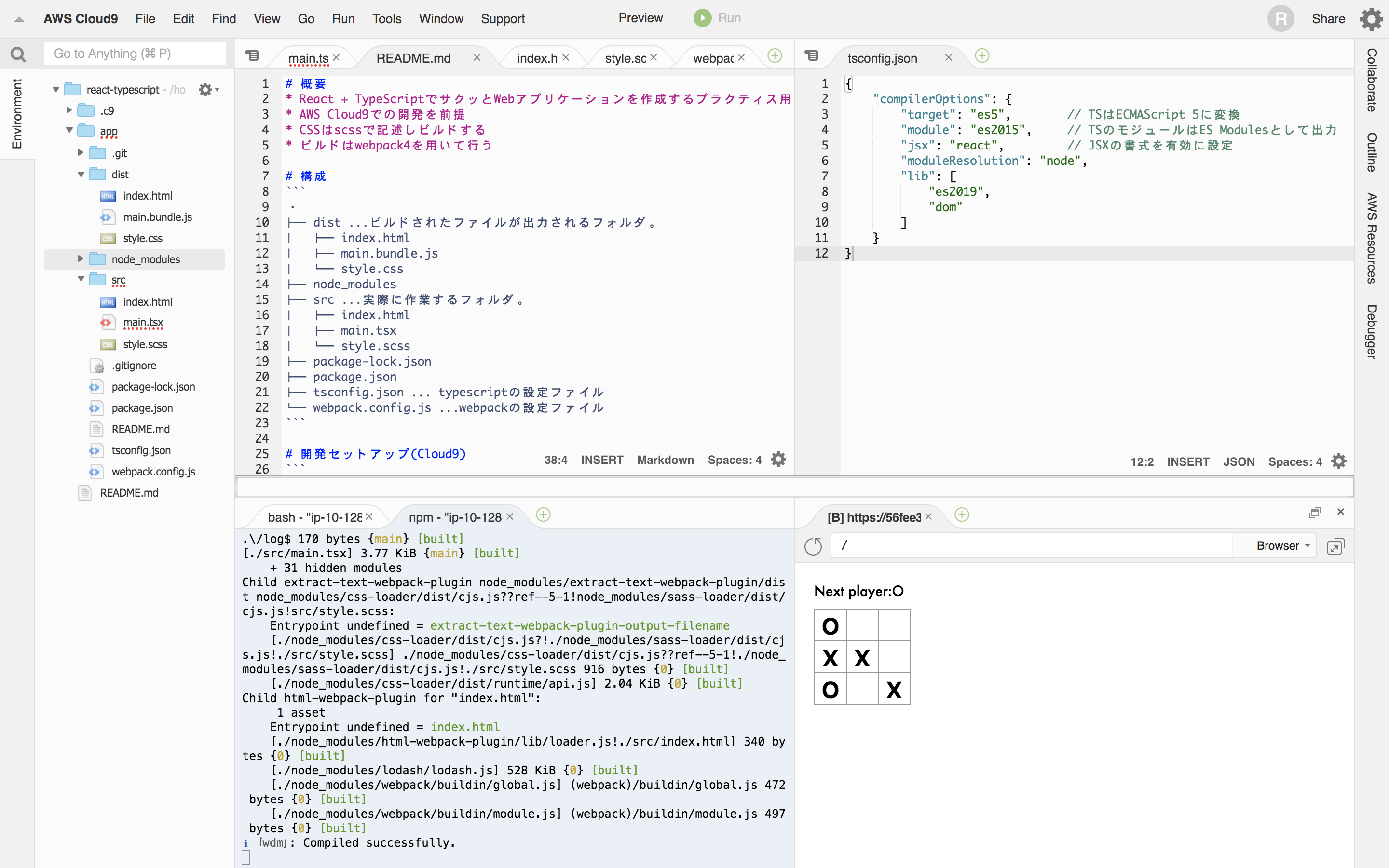Open src index.html file
The width and height of the screenshot is (1389, 868).
(x=148, y=302)
